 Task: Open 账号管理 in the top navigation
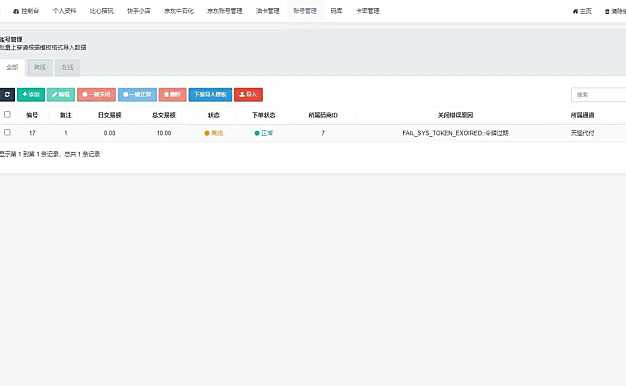pos(305,11)
